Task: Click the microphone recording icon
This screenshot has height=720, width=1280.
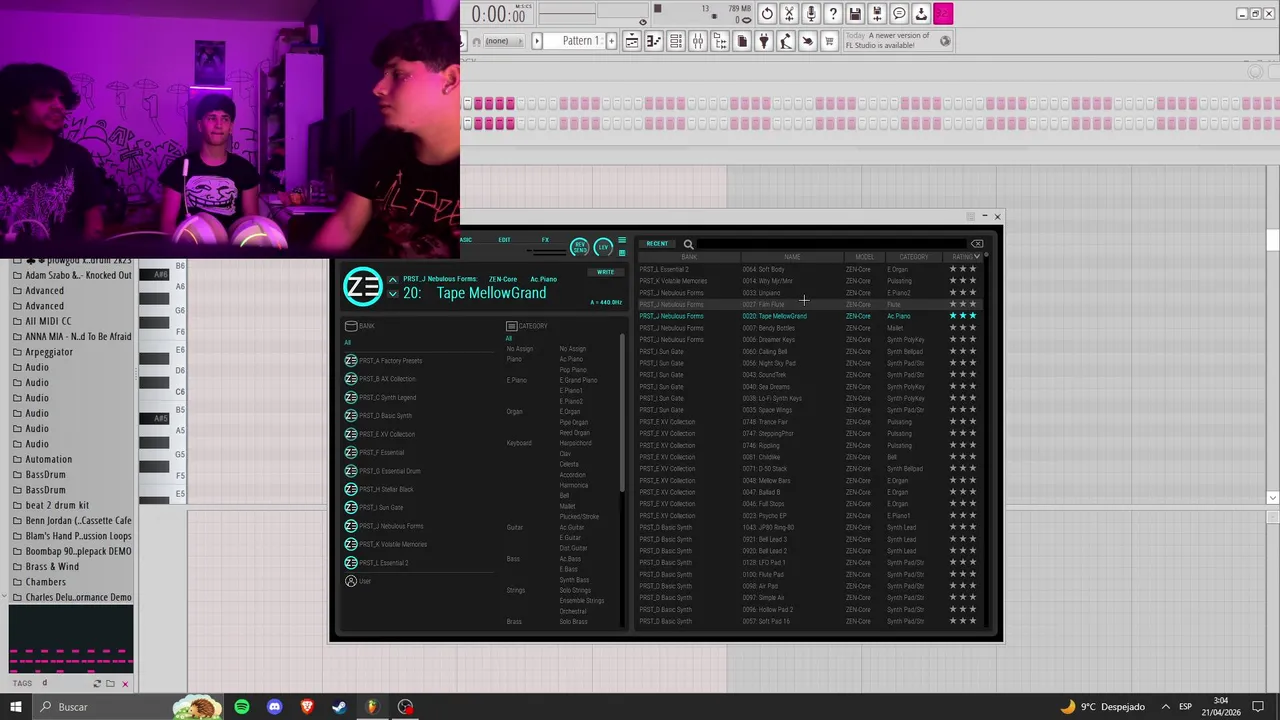Action: [x=811, y=14]
